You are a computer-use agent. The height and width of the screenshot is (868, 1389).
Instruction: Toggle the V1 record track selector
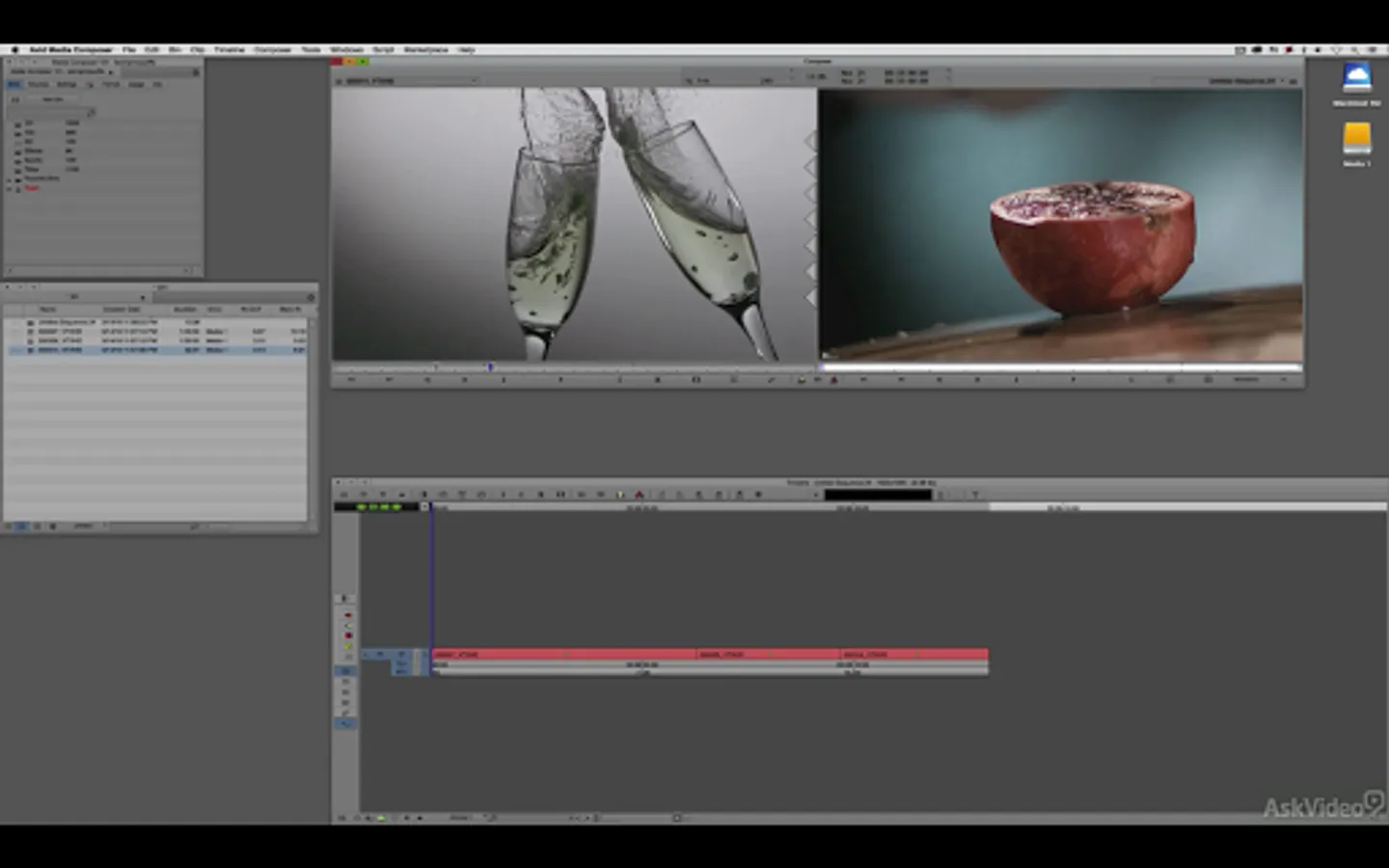pyautogui.click(x=401, y=655)
